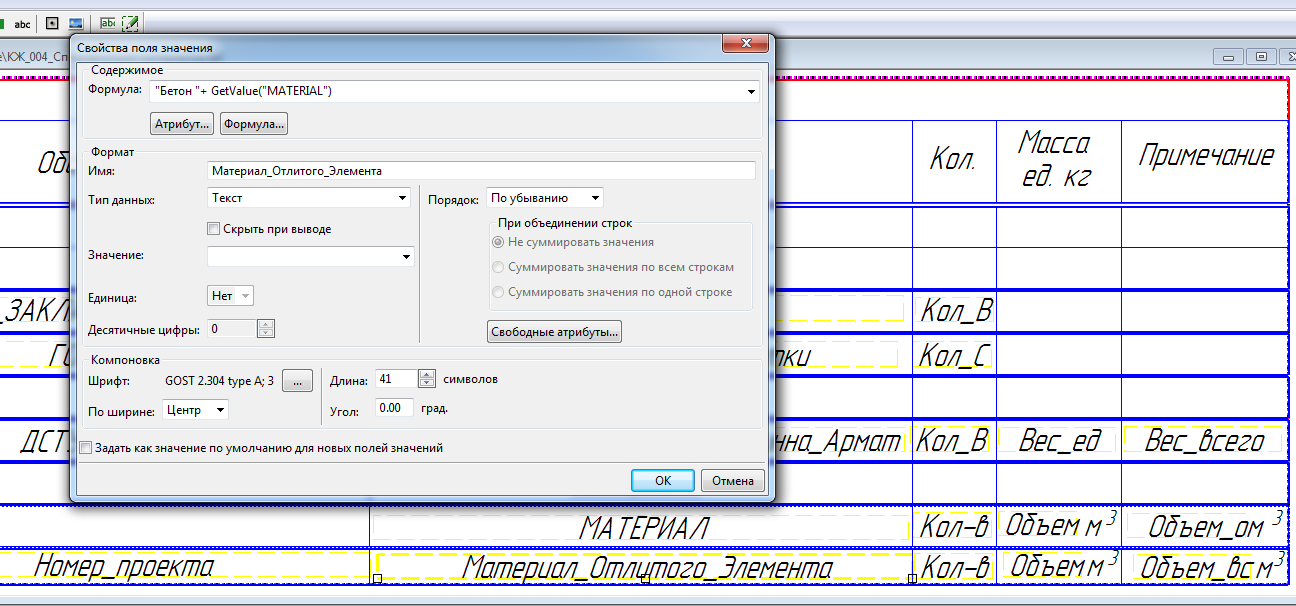The image size is (1296, 606).
Task: Click the Угол angle input field
Action: click(x=394, y=408)
